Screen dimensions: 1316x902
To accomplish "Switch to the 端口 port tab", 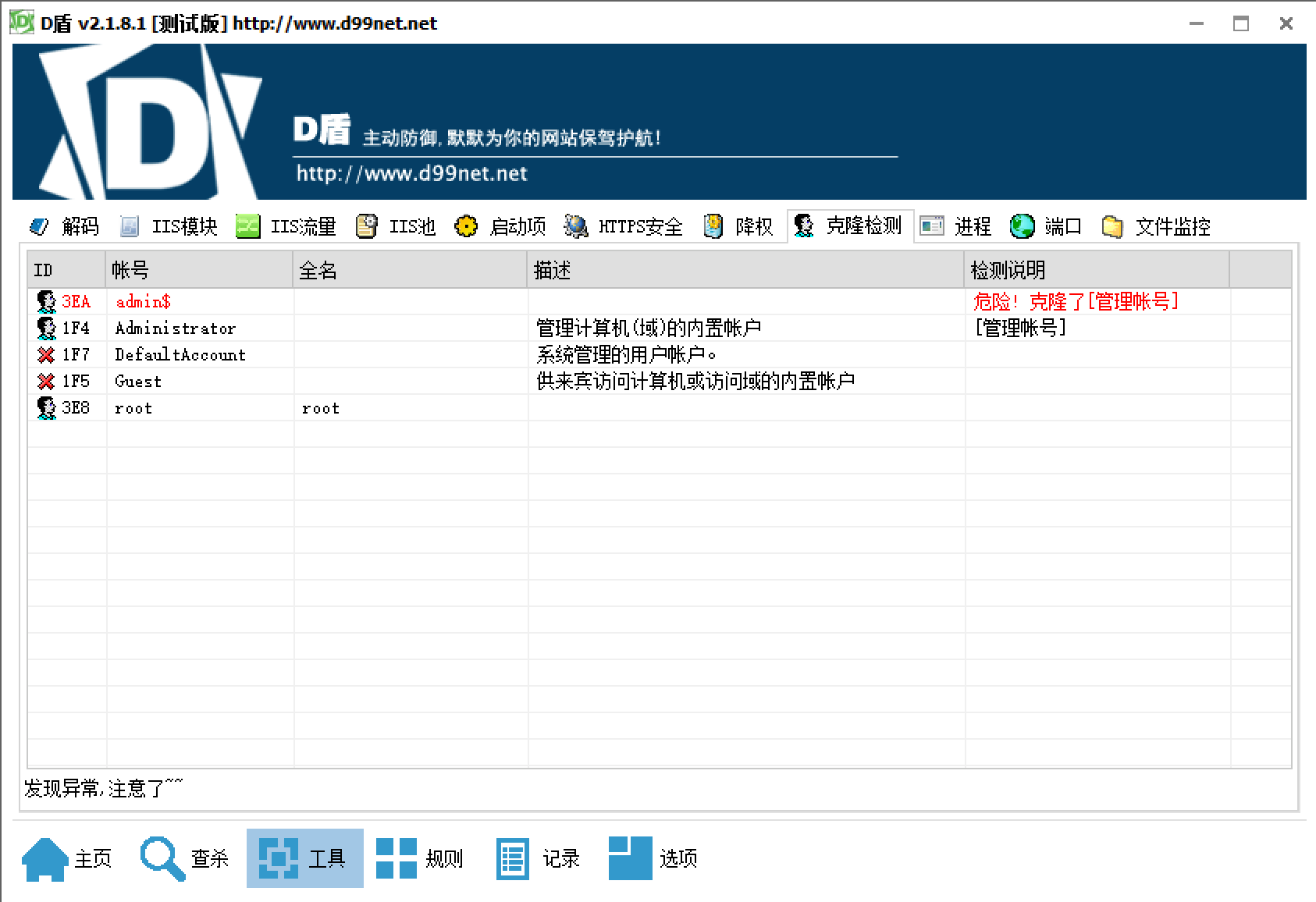I will point(1046,226).
